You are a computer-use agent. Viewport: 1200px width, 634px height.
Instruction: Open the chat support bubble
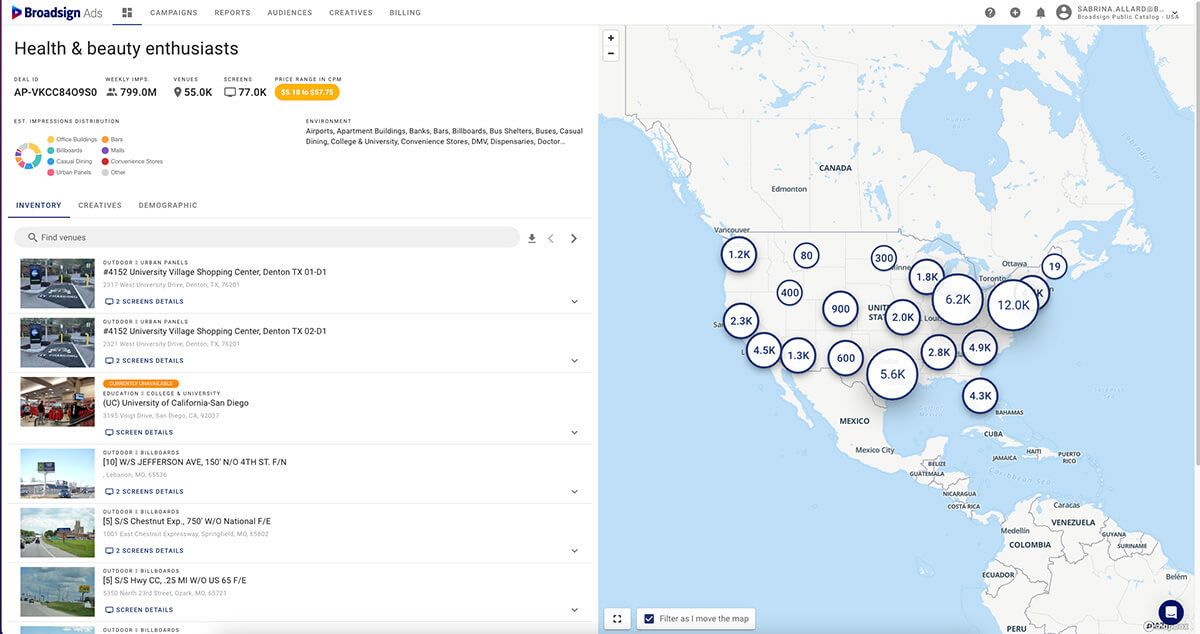tap(1171, 612)
